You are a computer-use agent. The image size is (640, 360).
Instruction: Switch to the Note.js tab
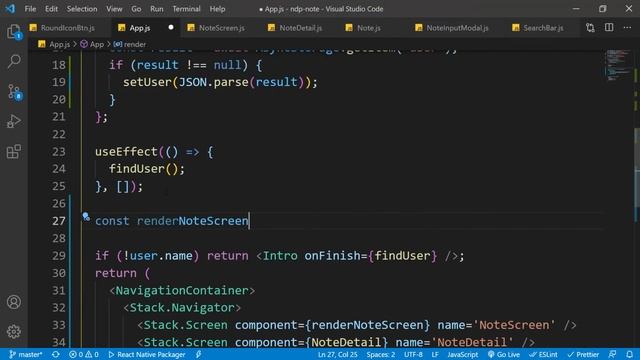coord(369,28)
